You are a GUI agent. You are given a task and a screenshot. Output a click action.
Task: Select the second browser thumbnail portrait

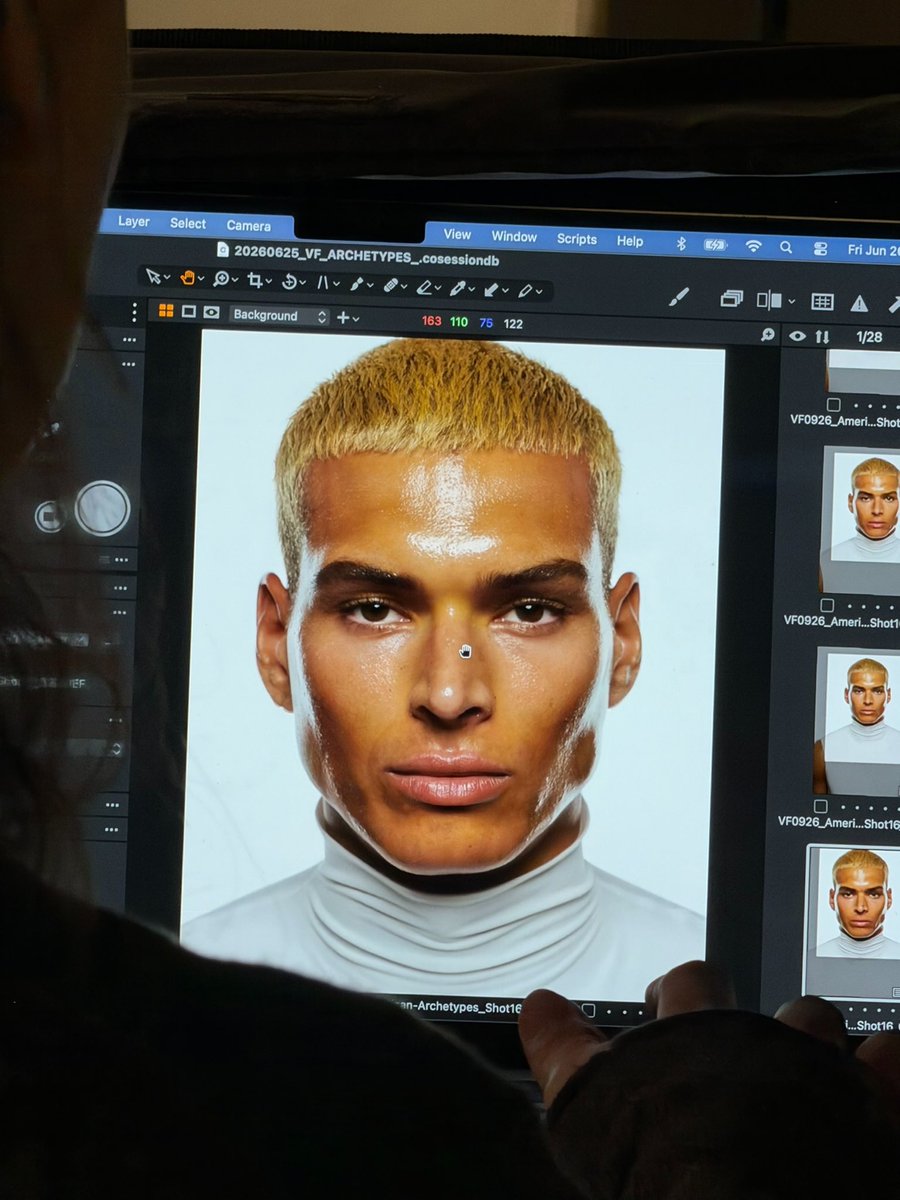pos(862,520)
